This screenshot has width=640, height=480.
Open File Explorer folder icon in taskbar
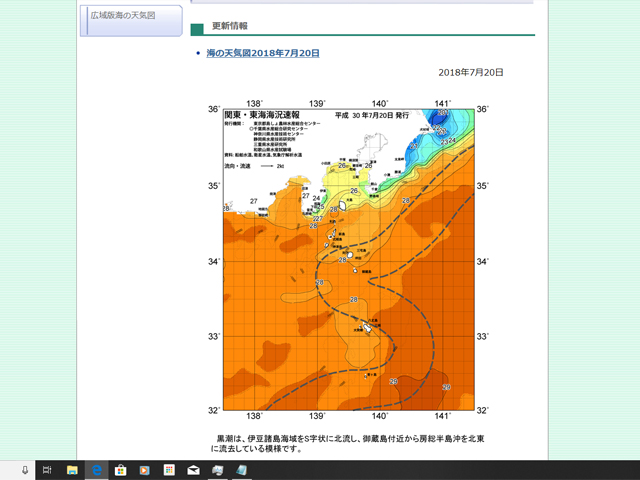[x=72, y=469]
